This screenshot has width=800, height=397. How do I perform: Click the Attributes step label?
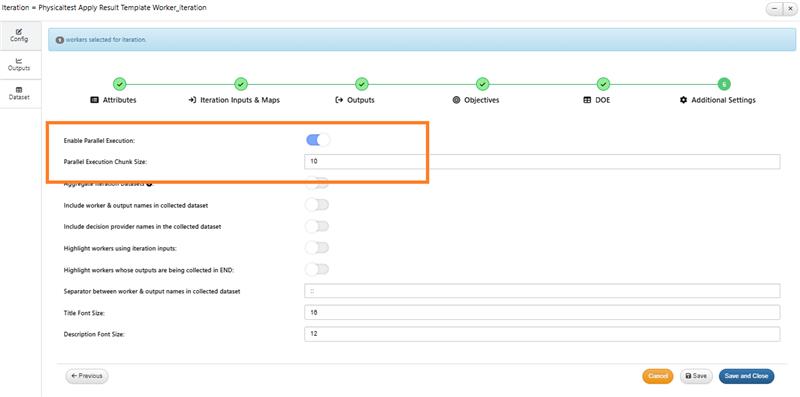[113, 100]
